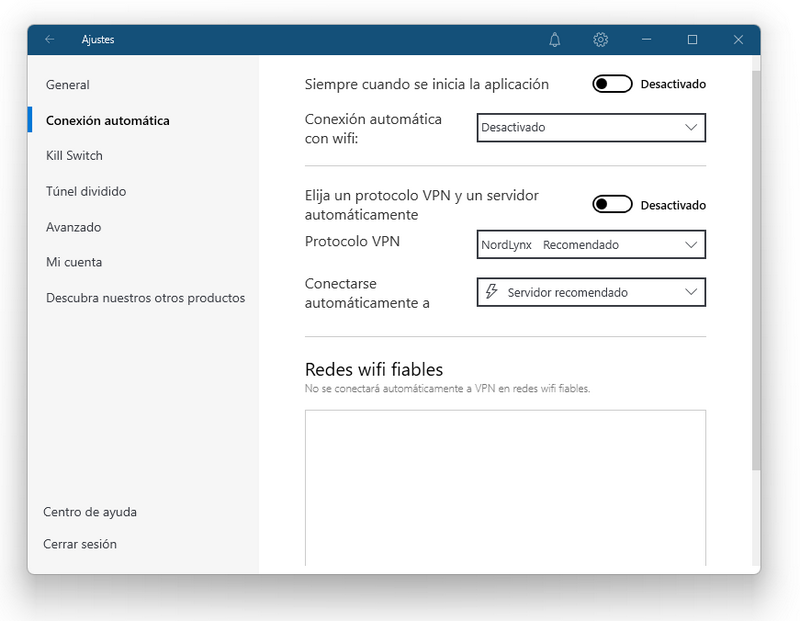Open 'Conexión automática con wifi' dropdown

coord(591,128)
